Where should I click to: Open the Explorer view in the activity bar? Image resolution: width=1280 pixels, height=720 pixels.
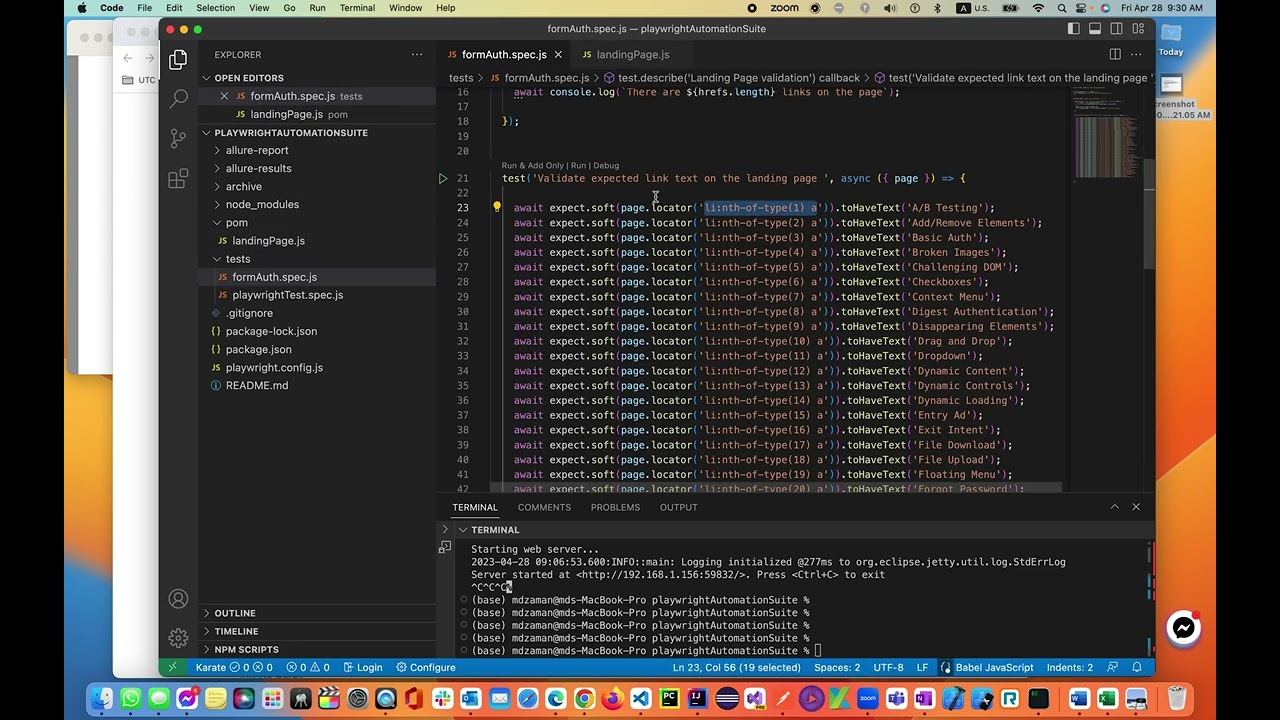click(x=178, y=60)
